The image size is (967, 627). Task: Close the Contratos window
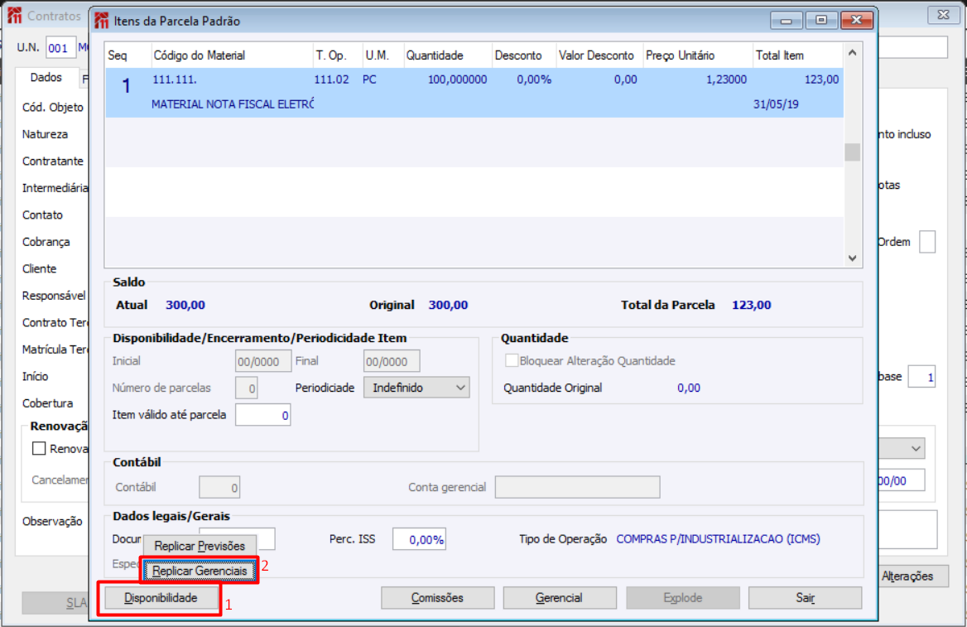click(944, 15)
